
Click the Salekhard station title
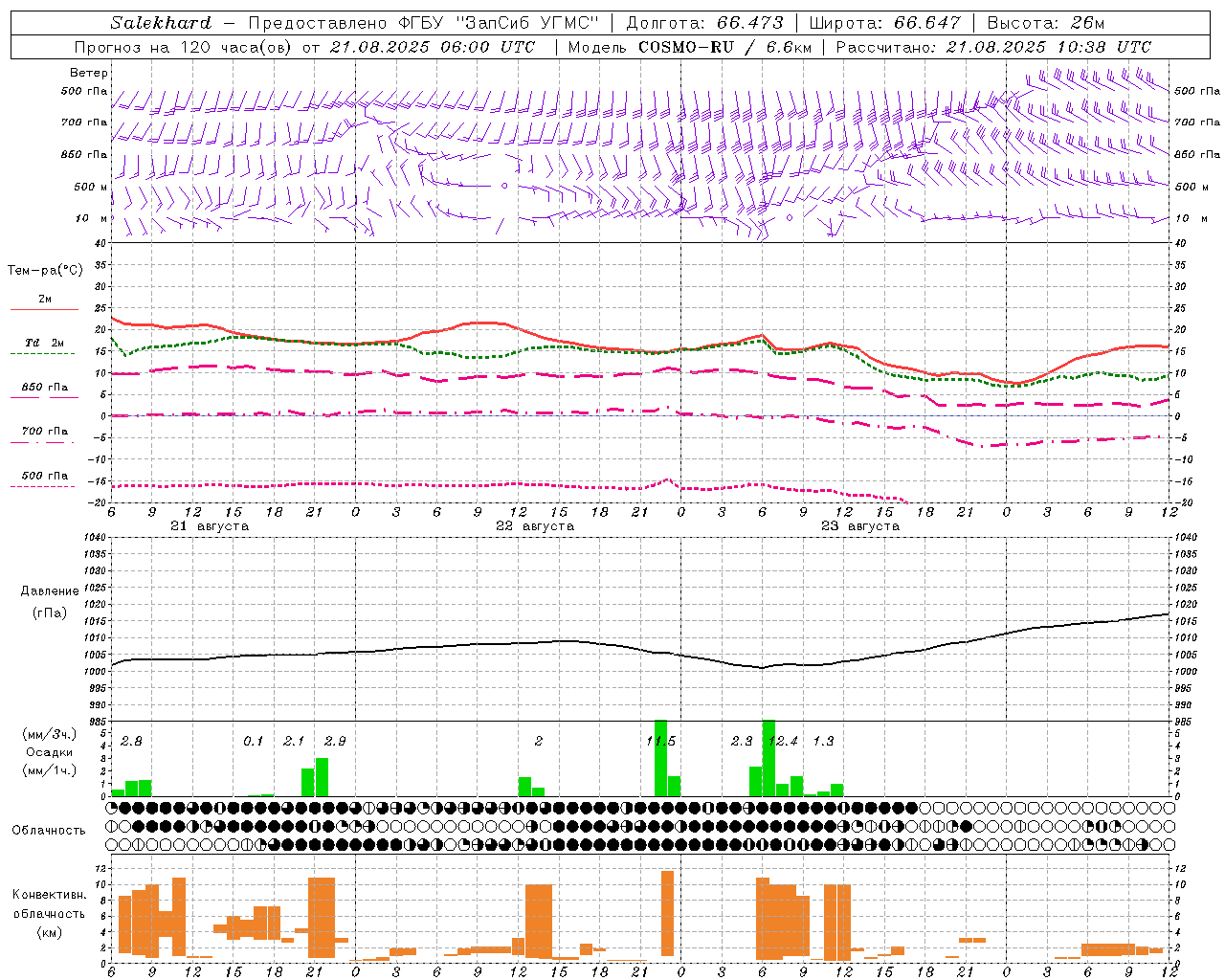(x=160, y=23)
